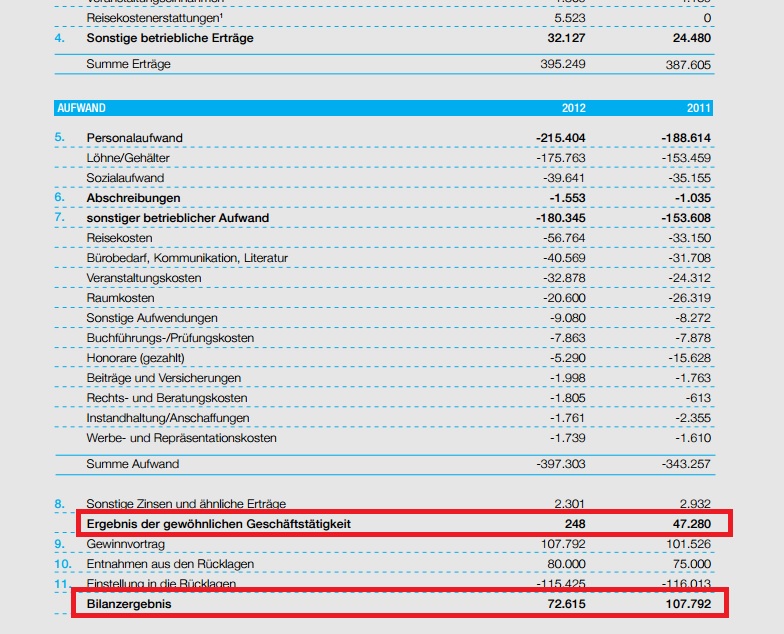Click the AUFWAND header label
This screenshot has height=634, width=784.
[x=82, y=108]
